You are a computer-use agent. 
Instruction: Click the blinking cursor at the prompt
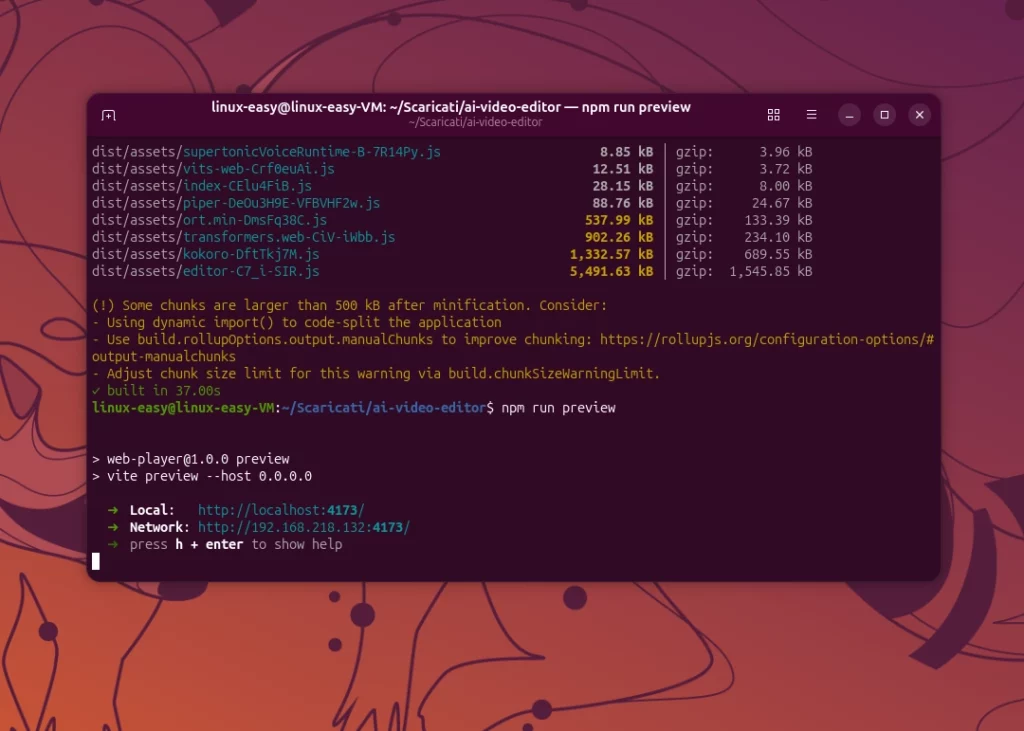tap(96, 561)
